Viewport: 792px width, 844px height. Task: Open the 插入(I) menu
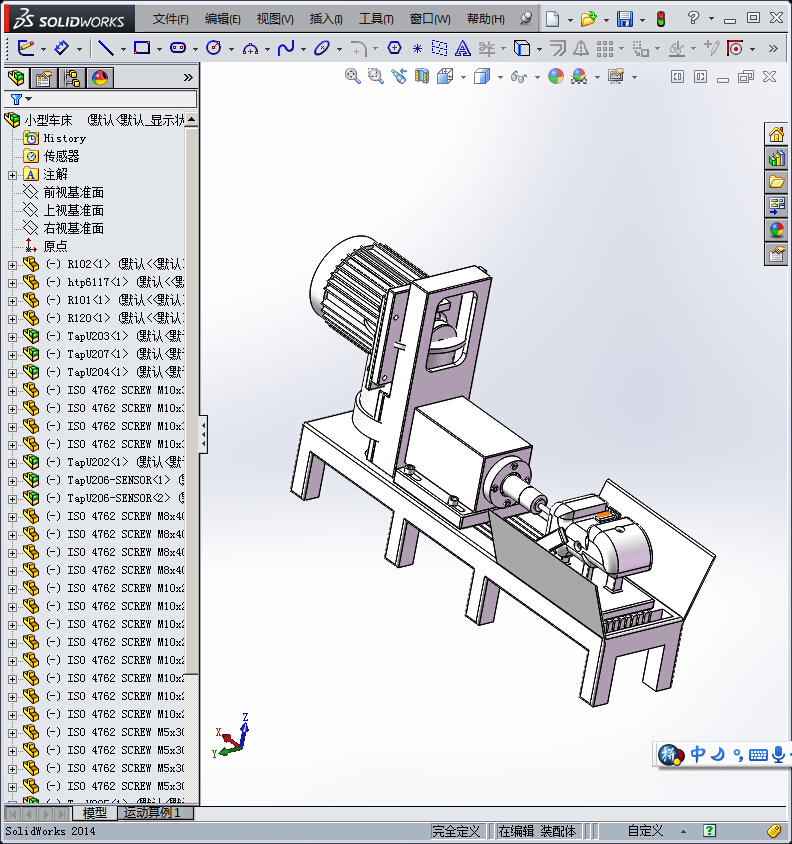tap(326, 19)
